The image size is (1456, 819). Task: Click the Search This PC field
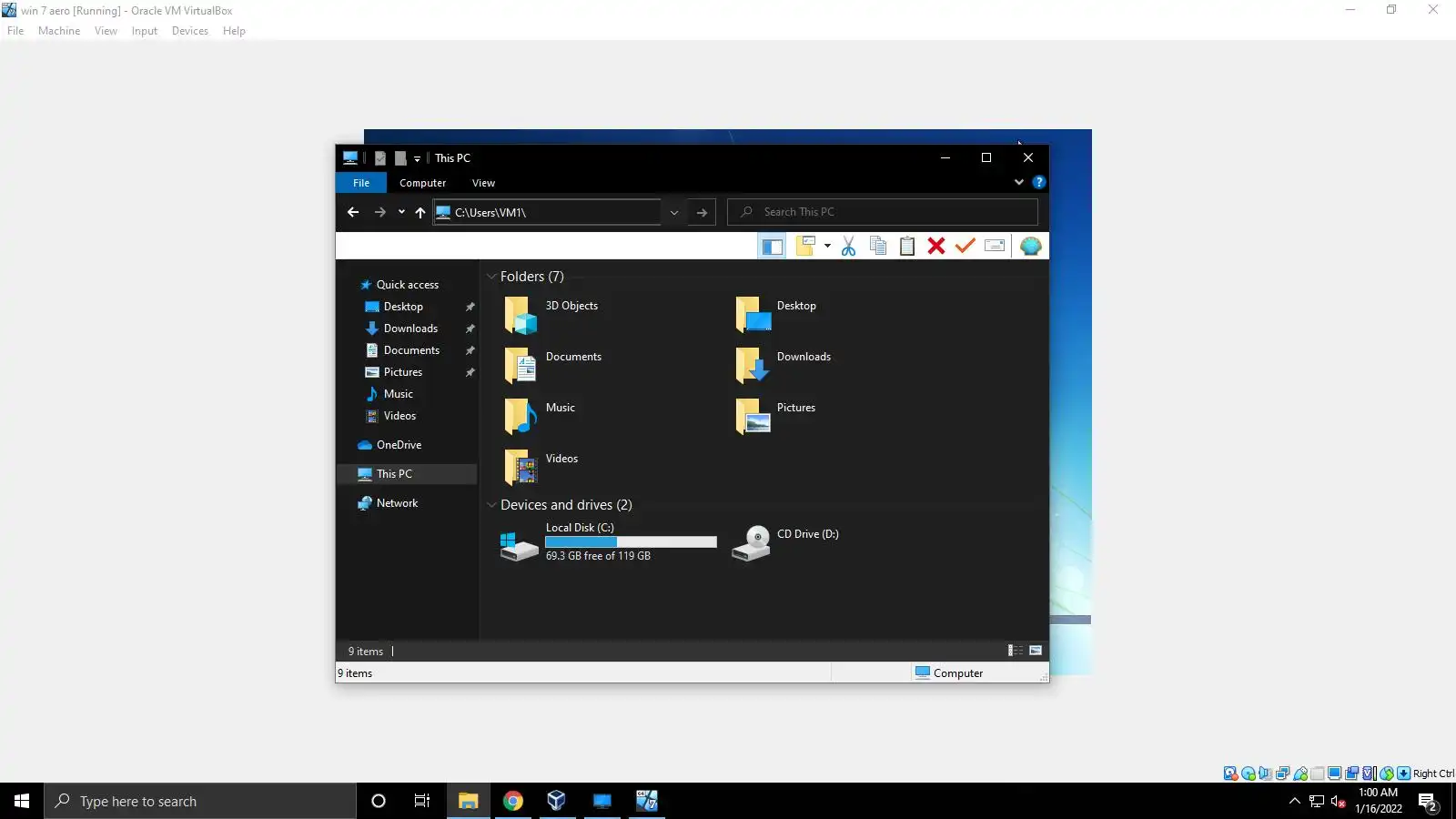tap(883, 212)
